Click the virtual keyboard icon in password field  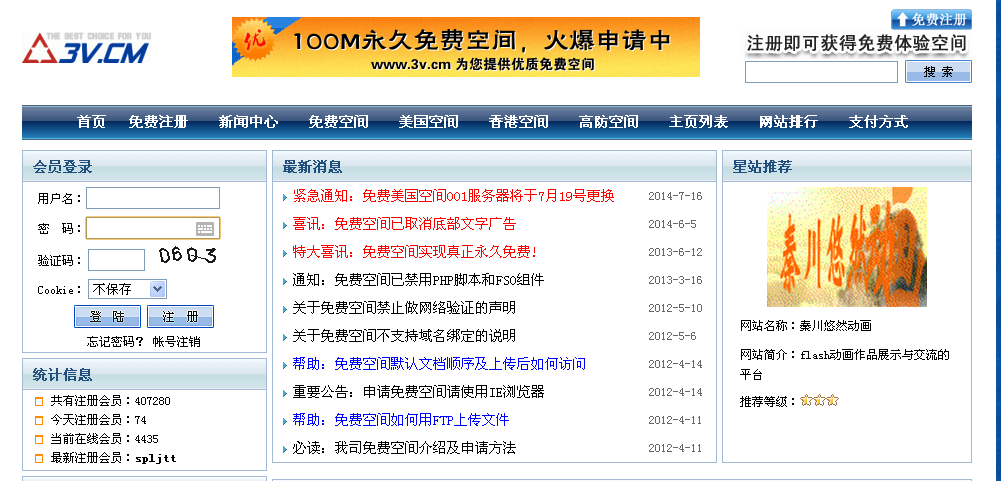205,229
